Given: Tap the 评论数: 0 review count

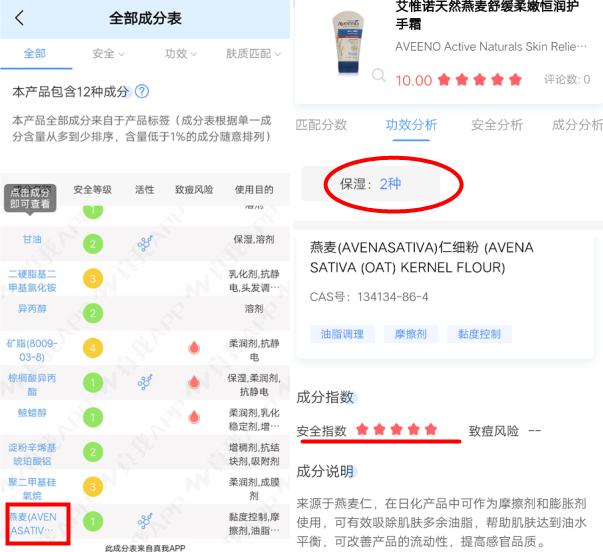Looking at the screenshot, I should tap(567, 79).
